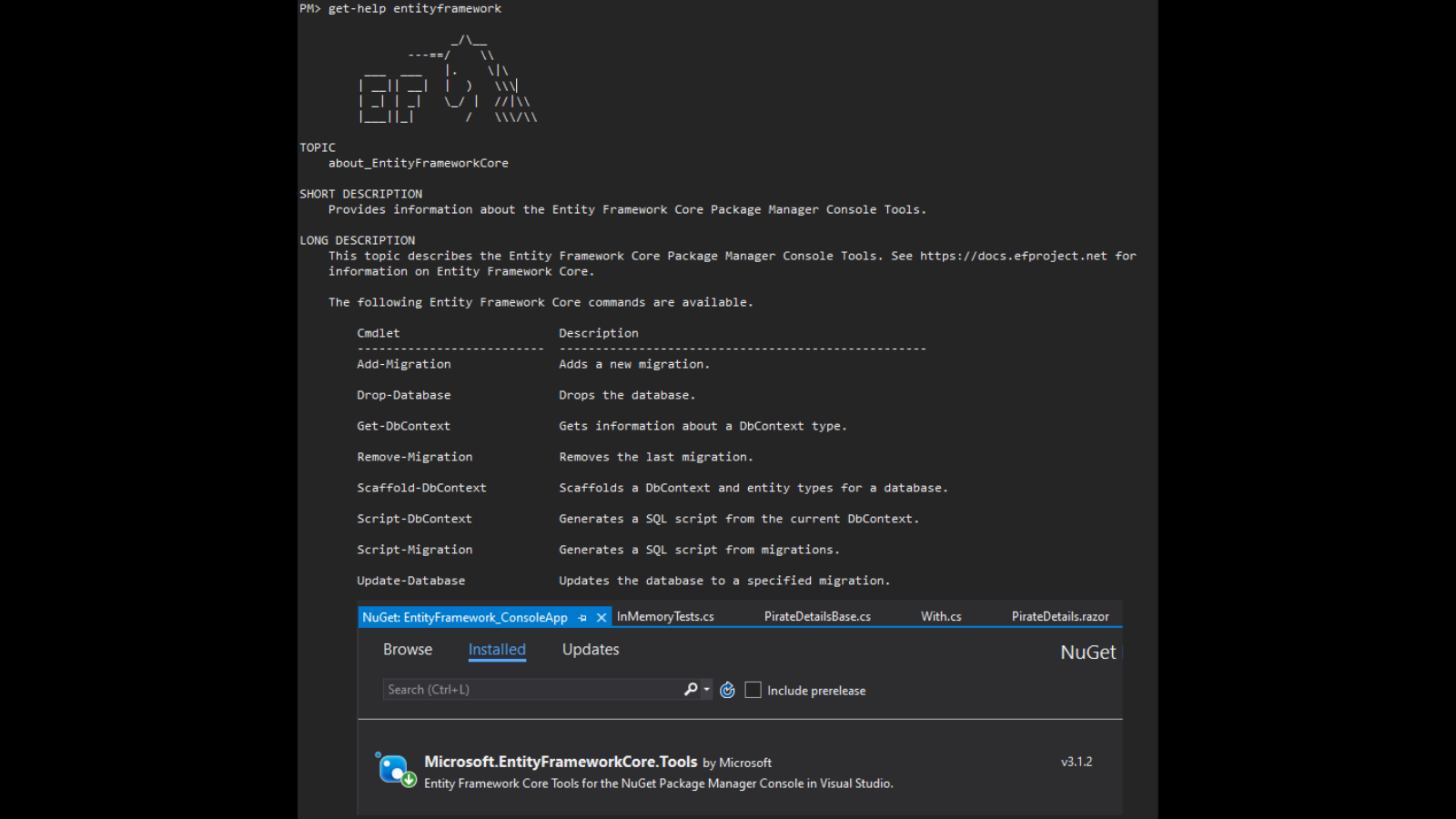The image size is (1456, 819).
Task: Click the about_EntityFrameworkCore topic text
Action: tap(419, 163)
